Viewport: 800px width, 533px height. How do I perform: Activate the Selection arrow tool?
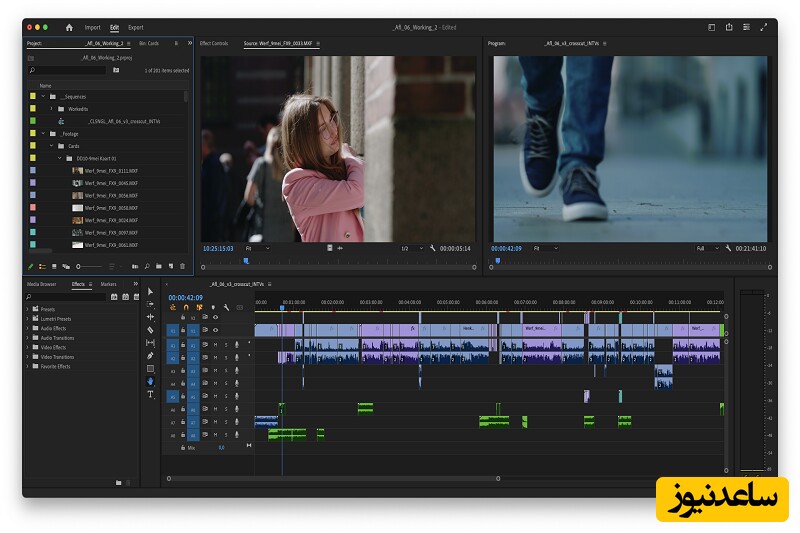coord(150,291)
